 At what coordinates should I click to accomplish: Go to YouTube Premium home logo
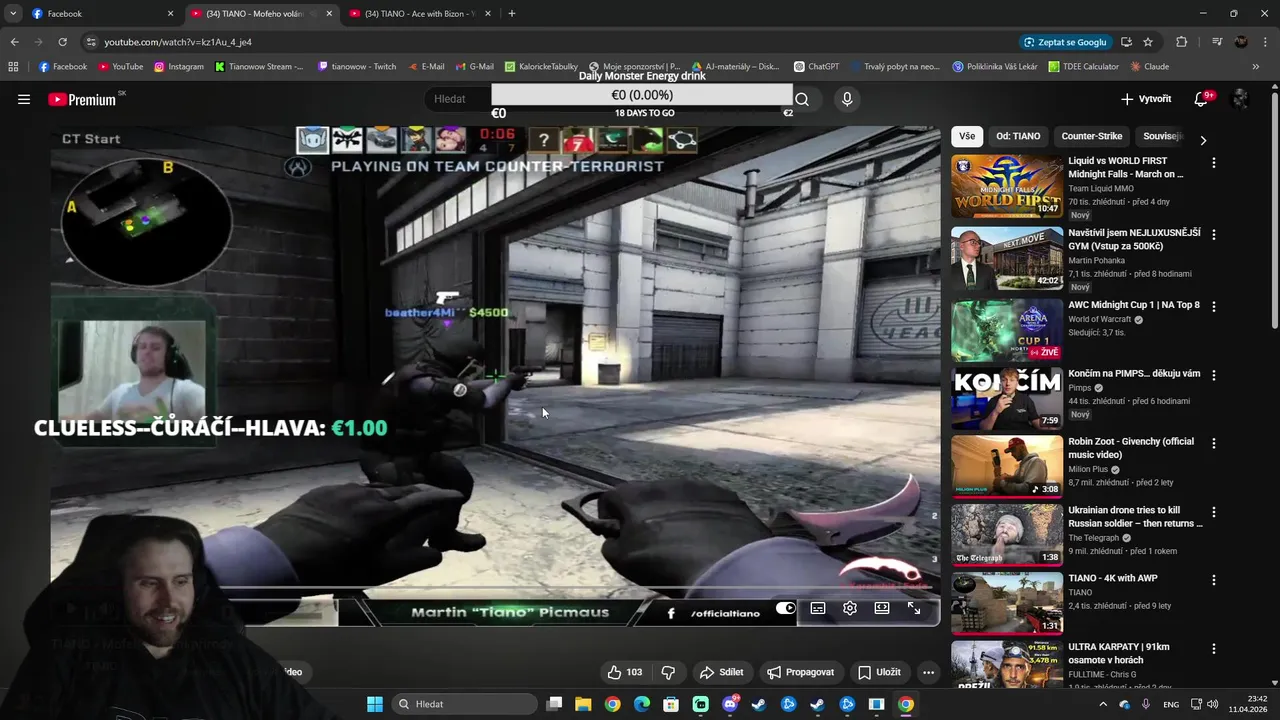(x=82, y=99)
